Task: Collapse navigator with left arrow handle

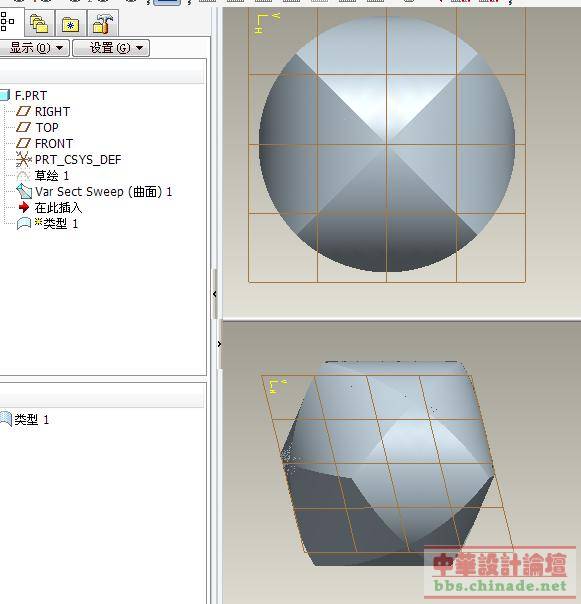Action: (x=215, y=294)
